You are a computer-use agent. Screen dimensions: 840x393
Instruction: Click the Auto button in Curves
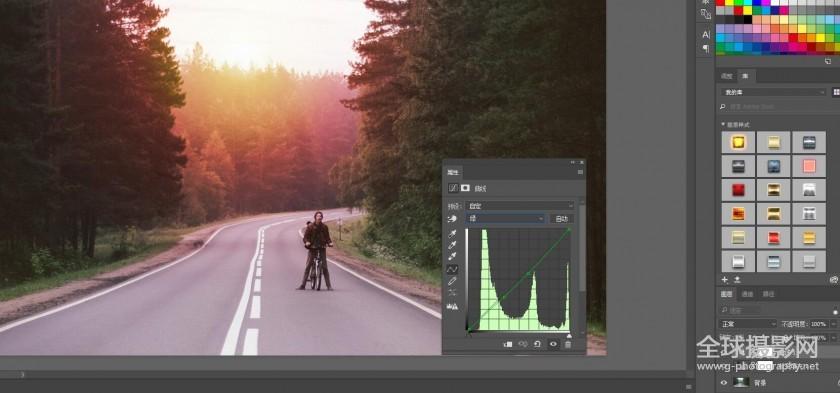tap(561, 218)
